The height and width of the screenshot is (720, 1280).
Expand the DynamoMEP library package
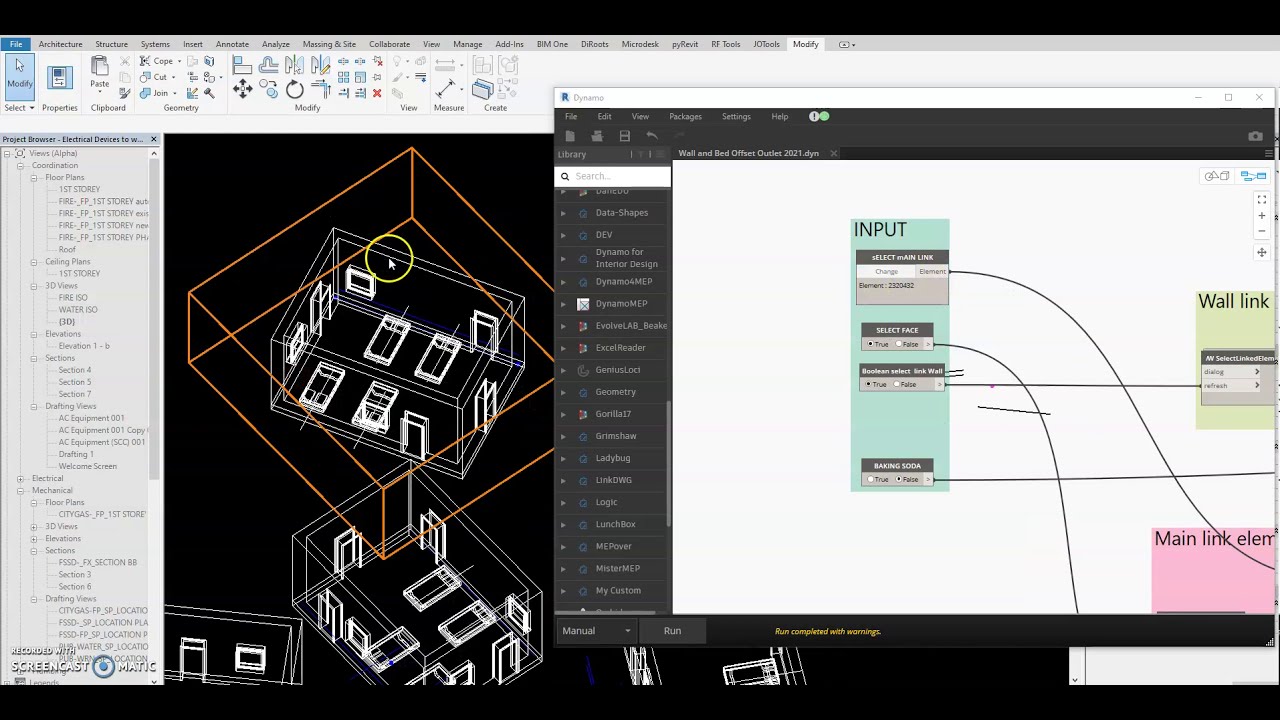(x=563, y=304)
